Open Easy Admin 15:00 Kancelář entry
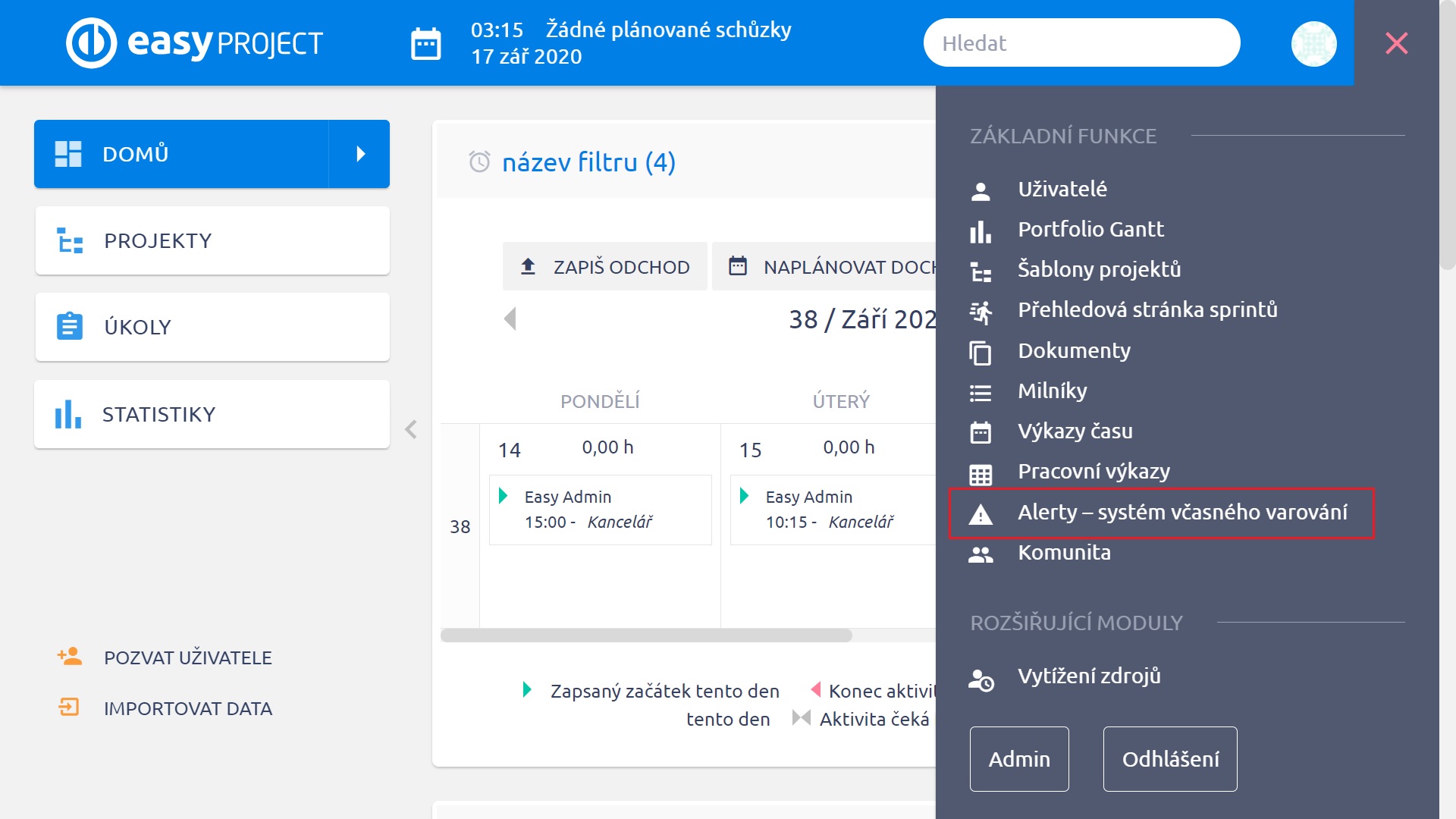Image resolution: width=1456 pixels, height=819 pixels. tap(601, 510)
